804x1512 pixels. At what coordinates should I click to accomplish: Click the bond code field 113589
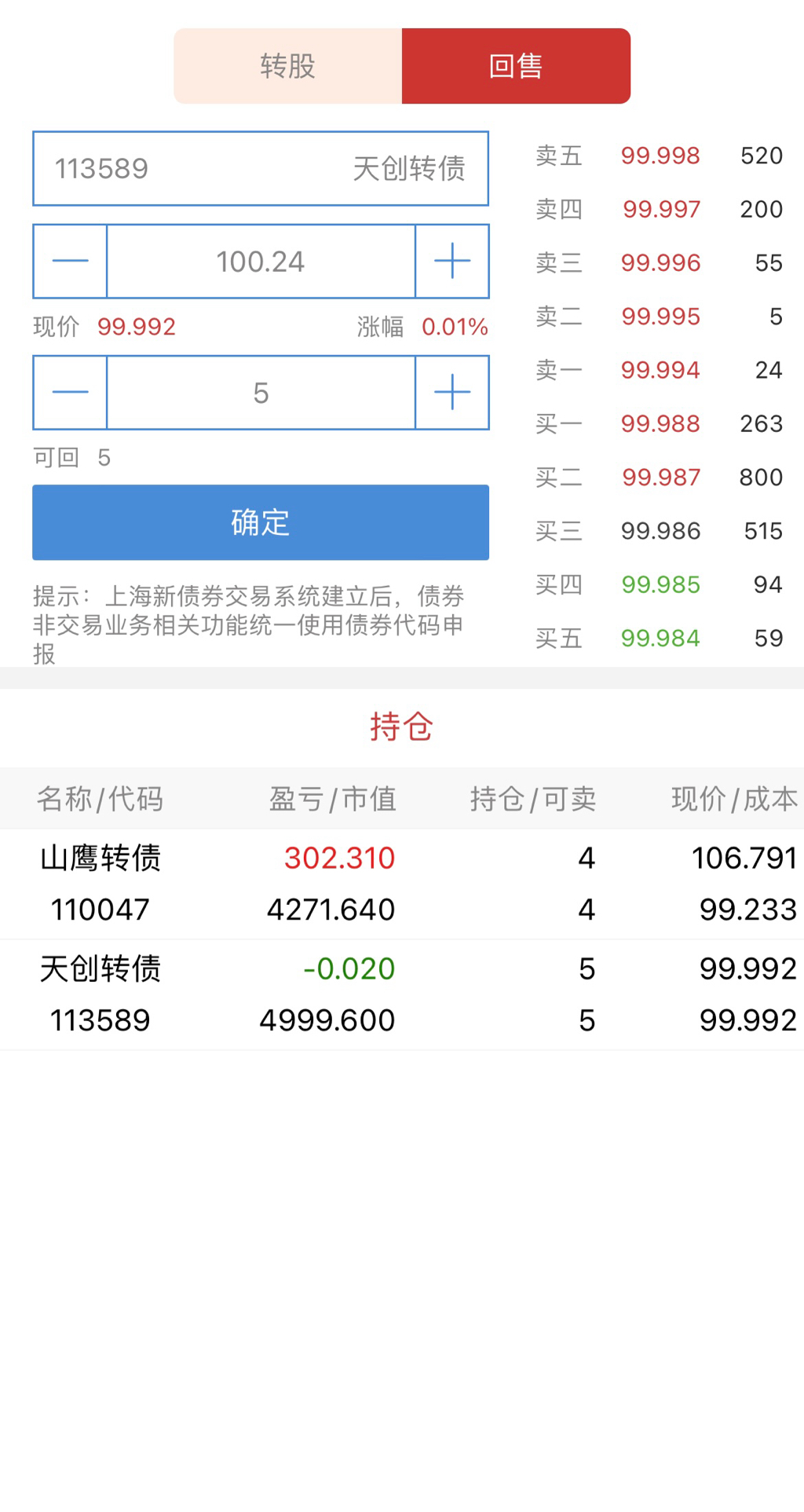(261, 168)
